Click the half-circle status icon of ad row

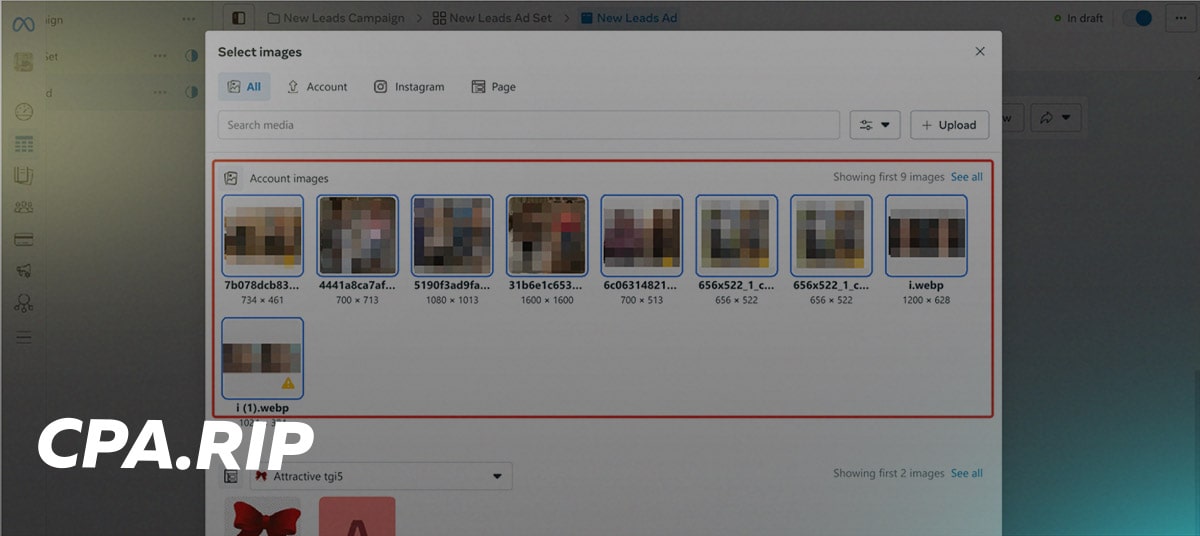[191, 92]
